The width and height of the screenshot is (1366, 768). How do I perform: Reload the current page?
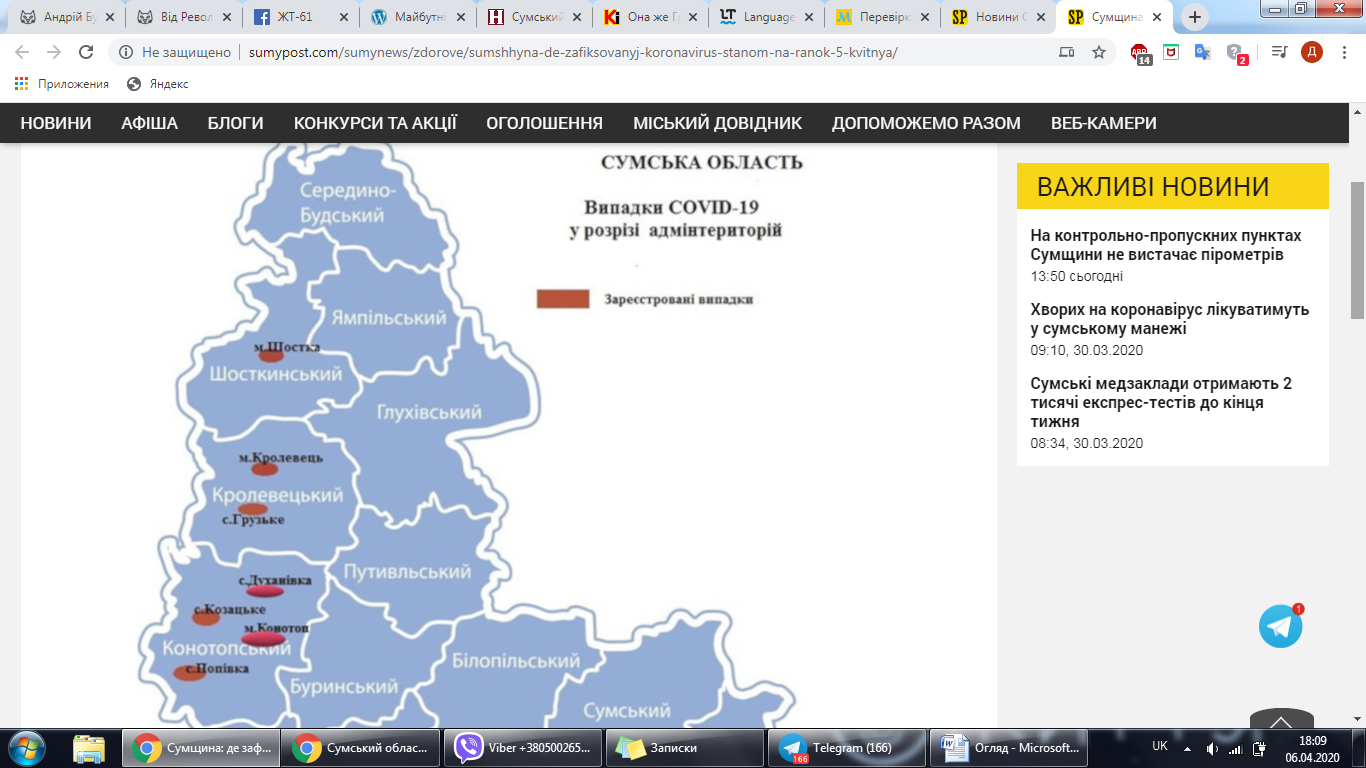point(86,52)
